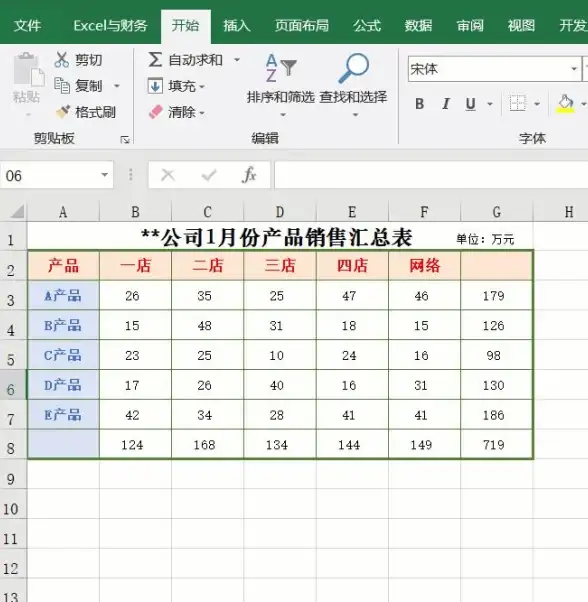Apply the yellow fill color bucket
The height and width of the screenshot is (602, 588).
pos(565,104)
